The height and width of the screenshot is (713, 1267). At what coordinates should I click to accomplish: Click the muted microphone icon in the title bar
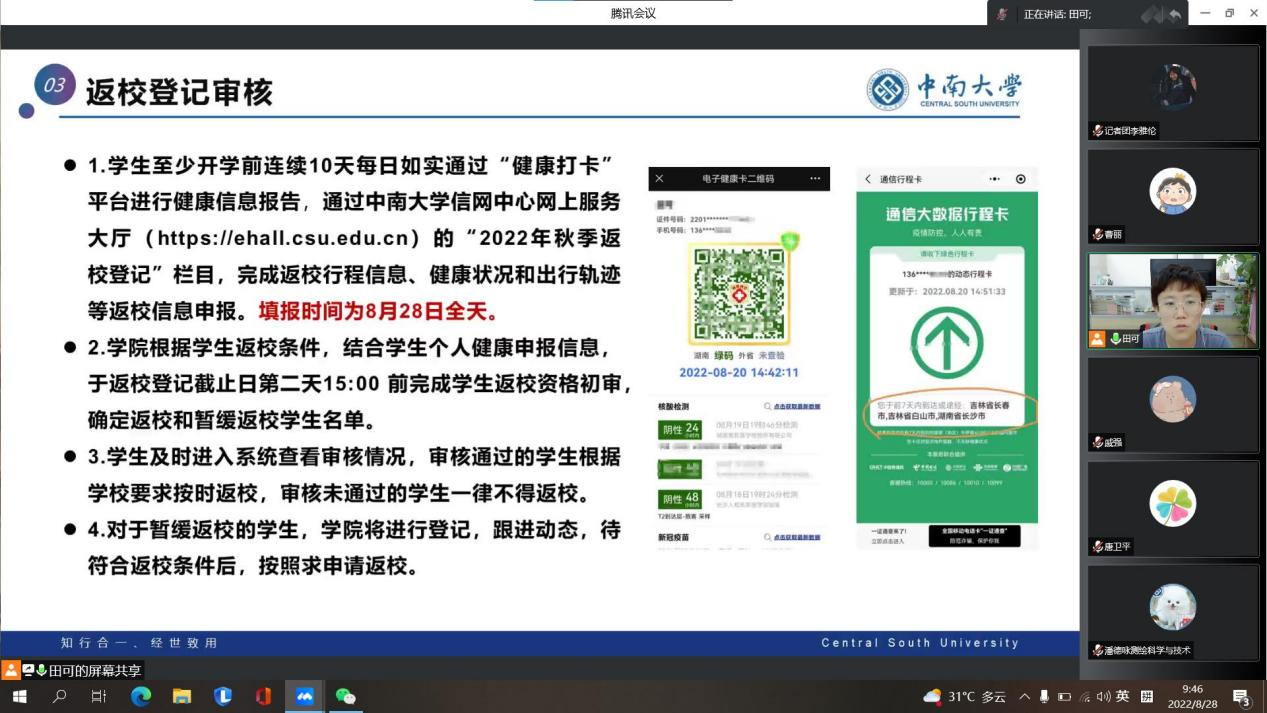tap(998, 11)
